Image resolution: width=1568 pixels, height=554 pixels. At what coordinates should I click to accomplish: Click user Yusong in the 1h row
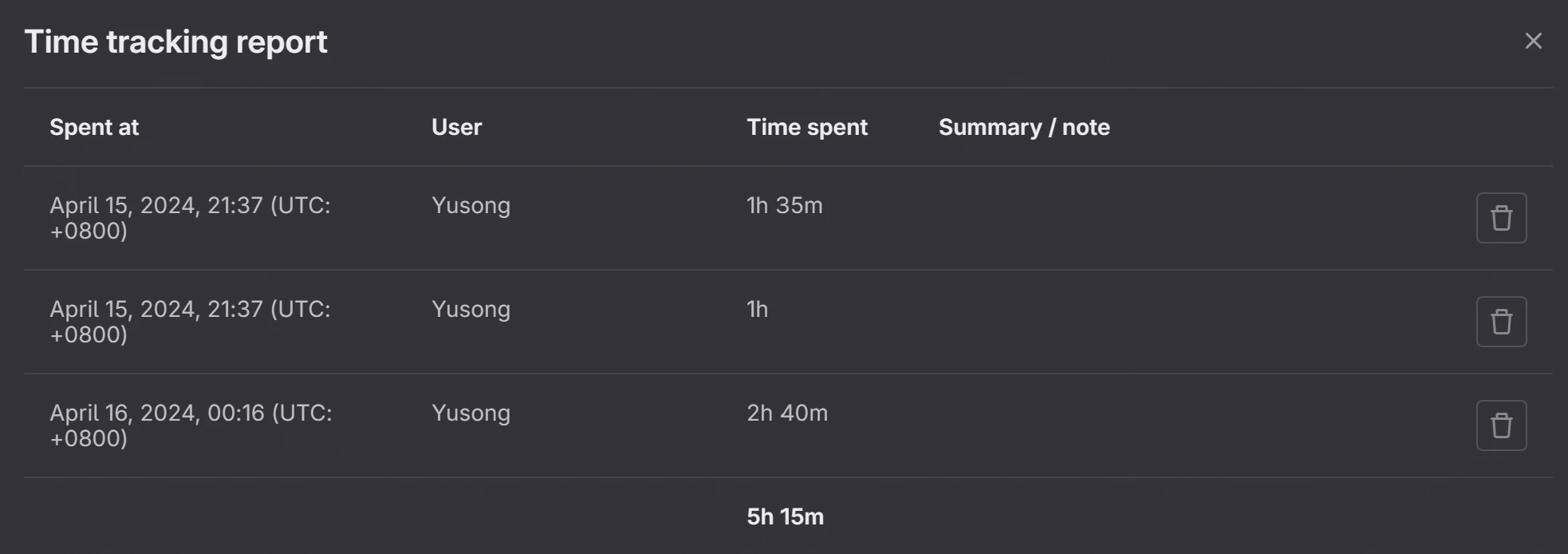click(x=471, y=310)
